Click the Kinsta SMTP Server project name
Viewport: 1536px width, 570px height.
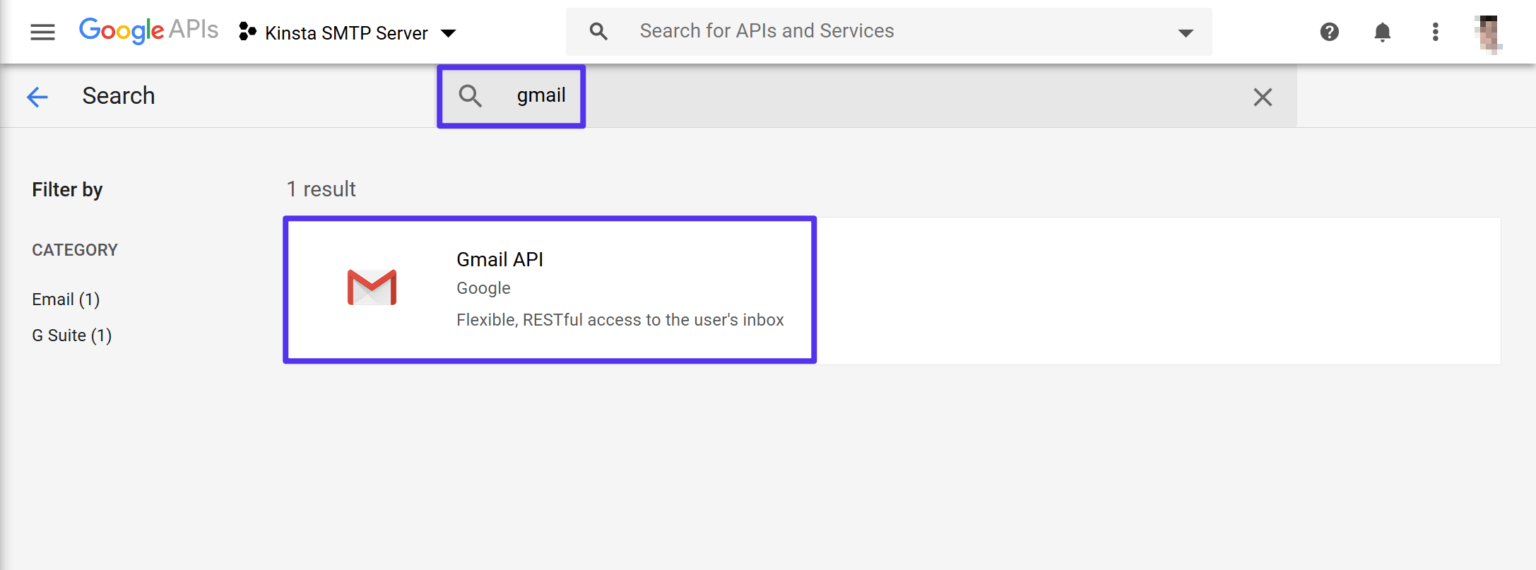[x=346, y=33]
